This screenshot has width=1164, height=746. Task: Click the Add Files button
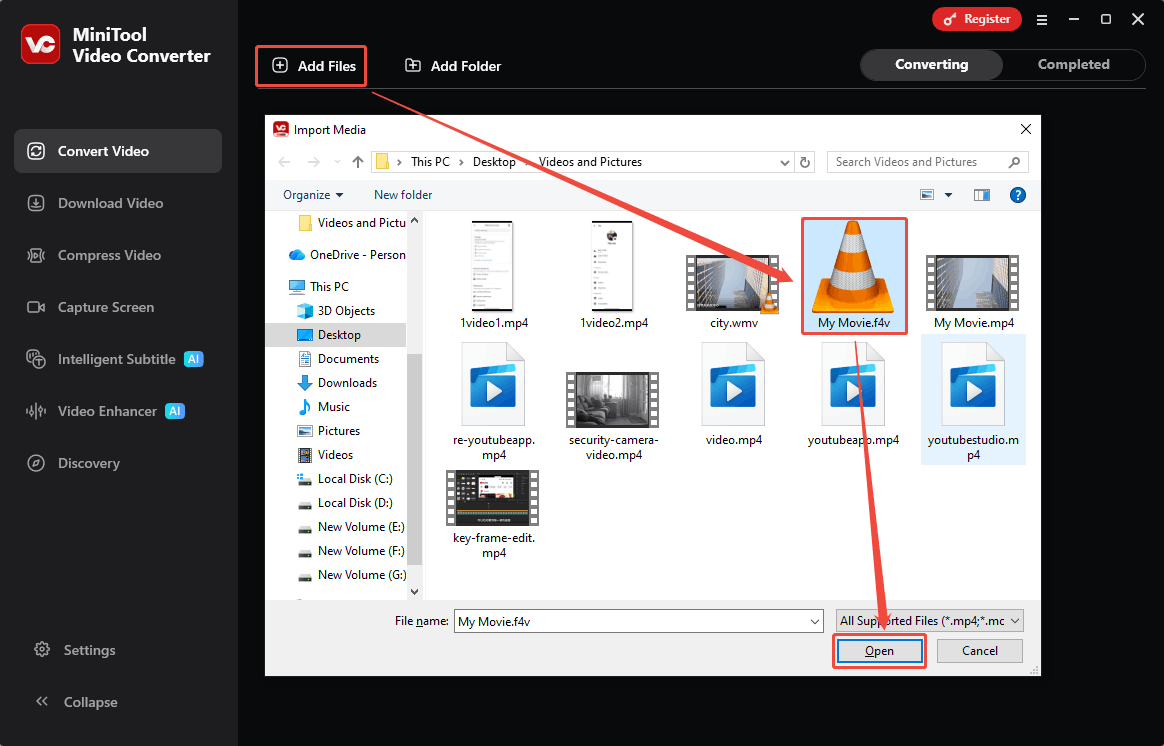[312, 66]
